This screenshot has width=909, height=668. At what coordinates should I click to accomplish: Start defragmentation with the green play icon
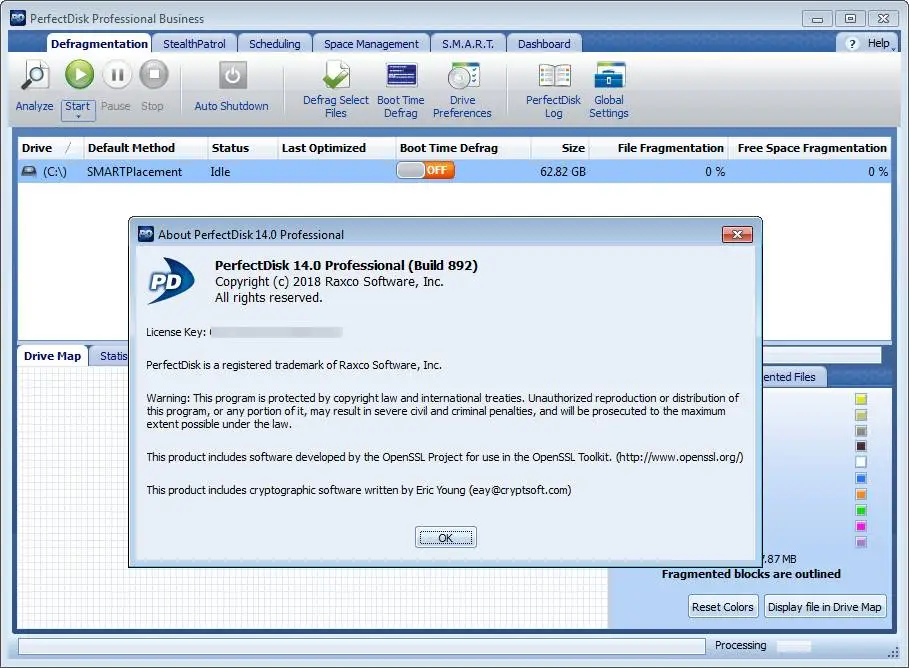tap(79, 74)
